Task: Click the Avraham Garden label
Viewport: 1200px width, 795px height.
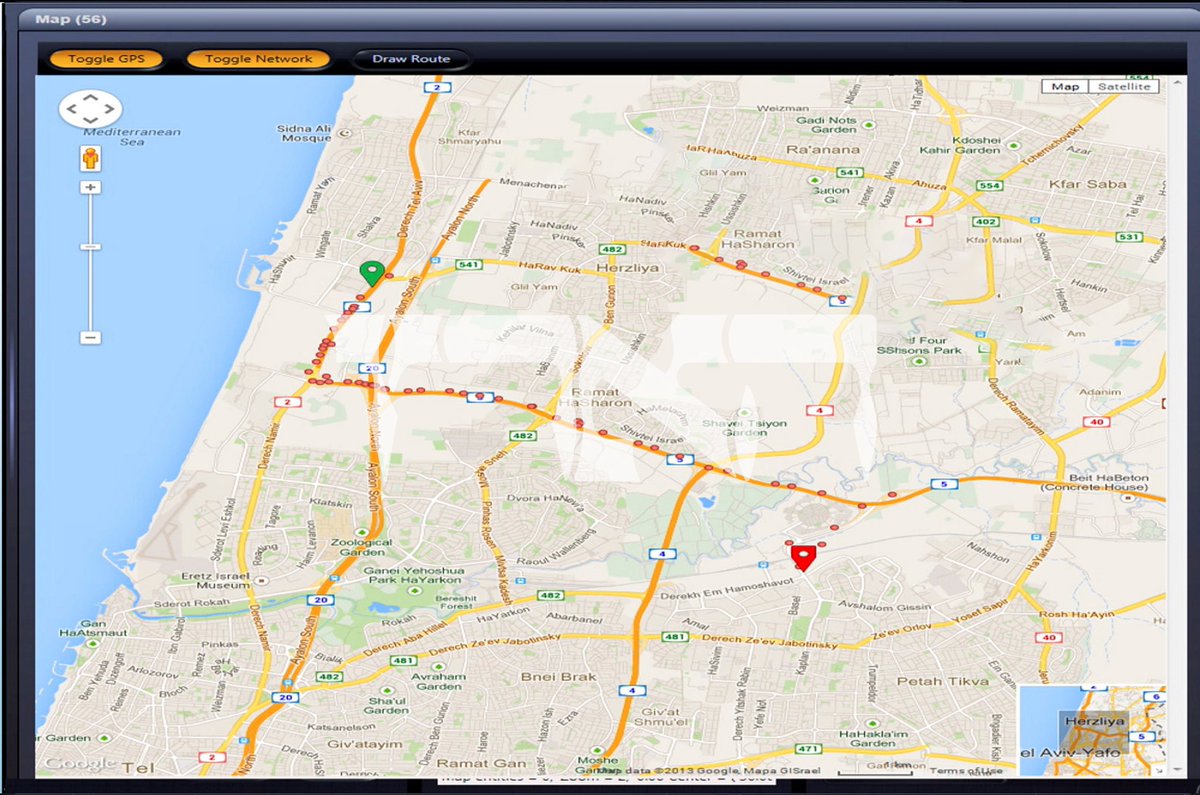Action: pyautogui.click(x=439, y=682)
